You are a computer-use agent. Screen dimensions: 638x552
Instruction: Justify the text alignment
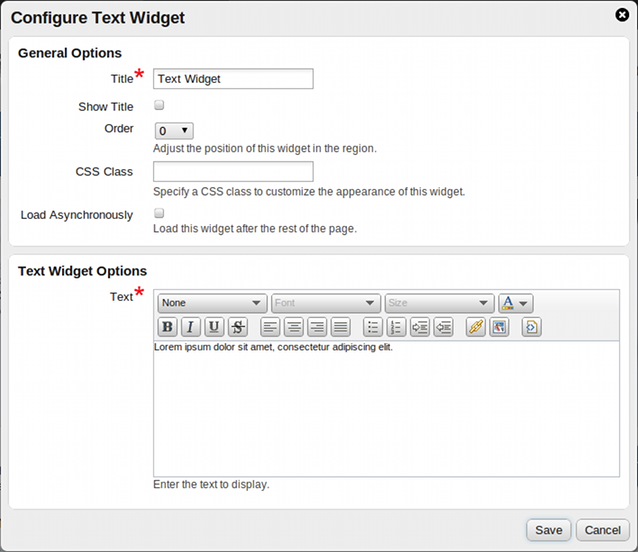[341, 327]
